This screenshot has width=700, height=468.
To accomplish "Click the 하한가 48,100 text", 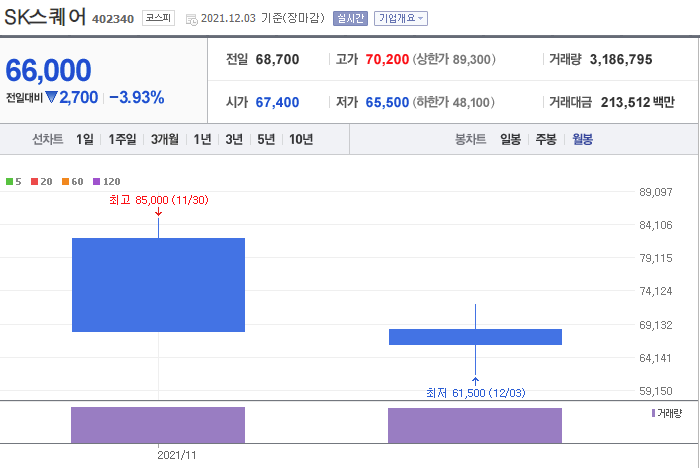I will (454, 102).
